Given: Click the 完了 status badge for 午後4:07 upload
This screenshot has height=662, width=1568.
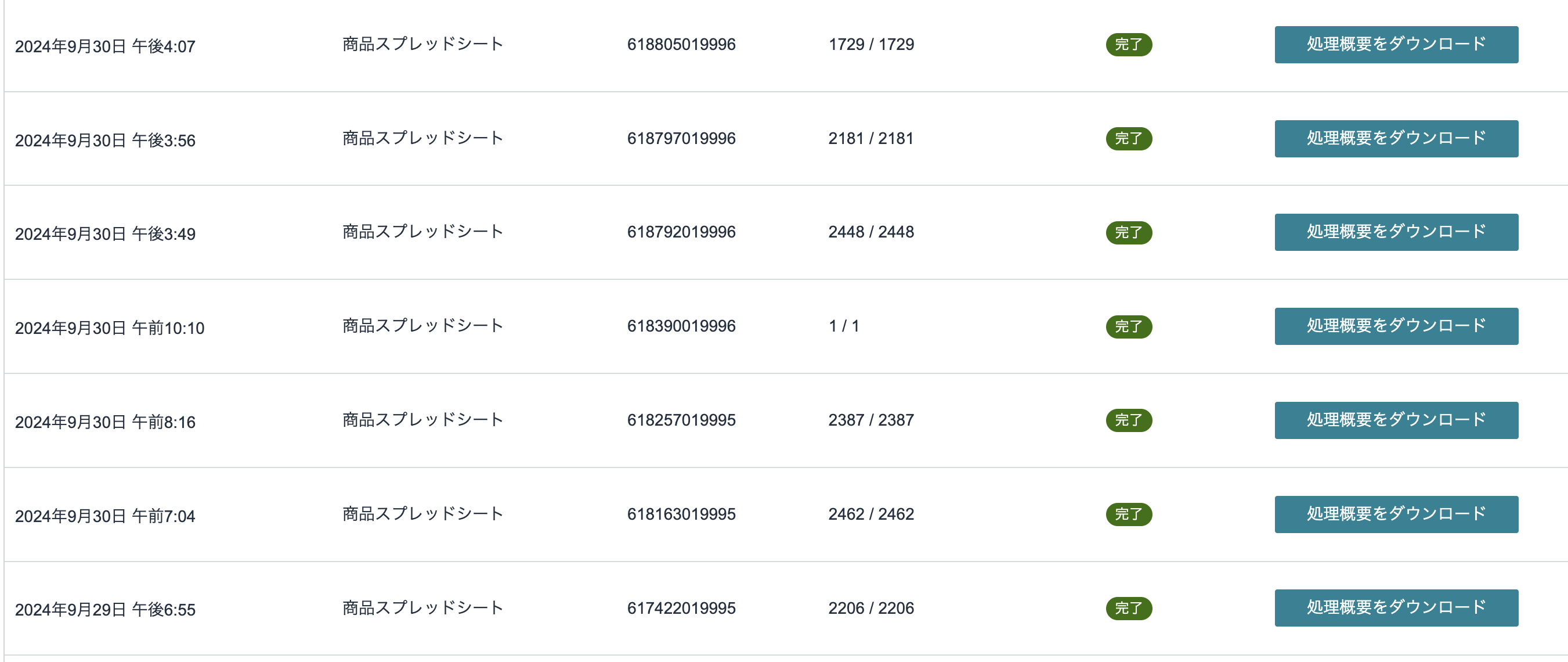Looking at the screenshot, I should [1129, 45].
